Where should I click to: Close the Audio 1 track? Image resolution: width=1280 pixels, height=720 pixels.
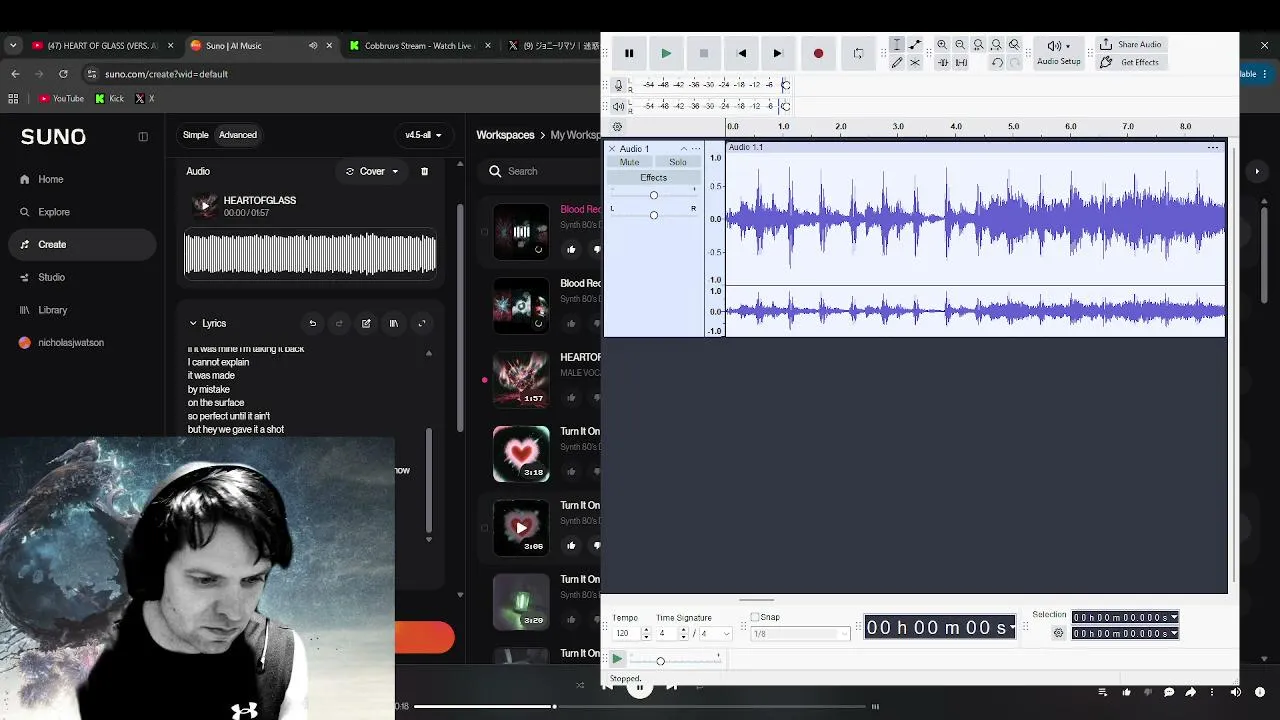(x=612, y=149)
